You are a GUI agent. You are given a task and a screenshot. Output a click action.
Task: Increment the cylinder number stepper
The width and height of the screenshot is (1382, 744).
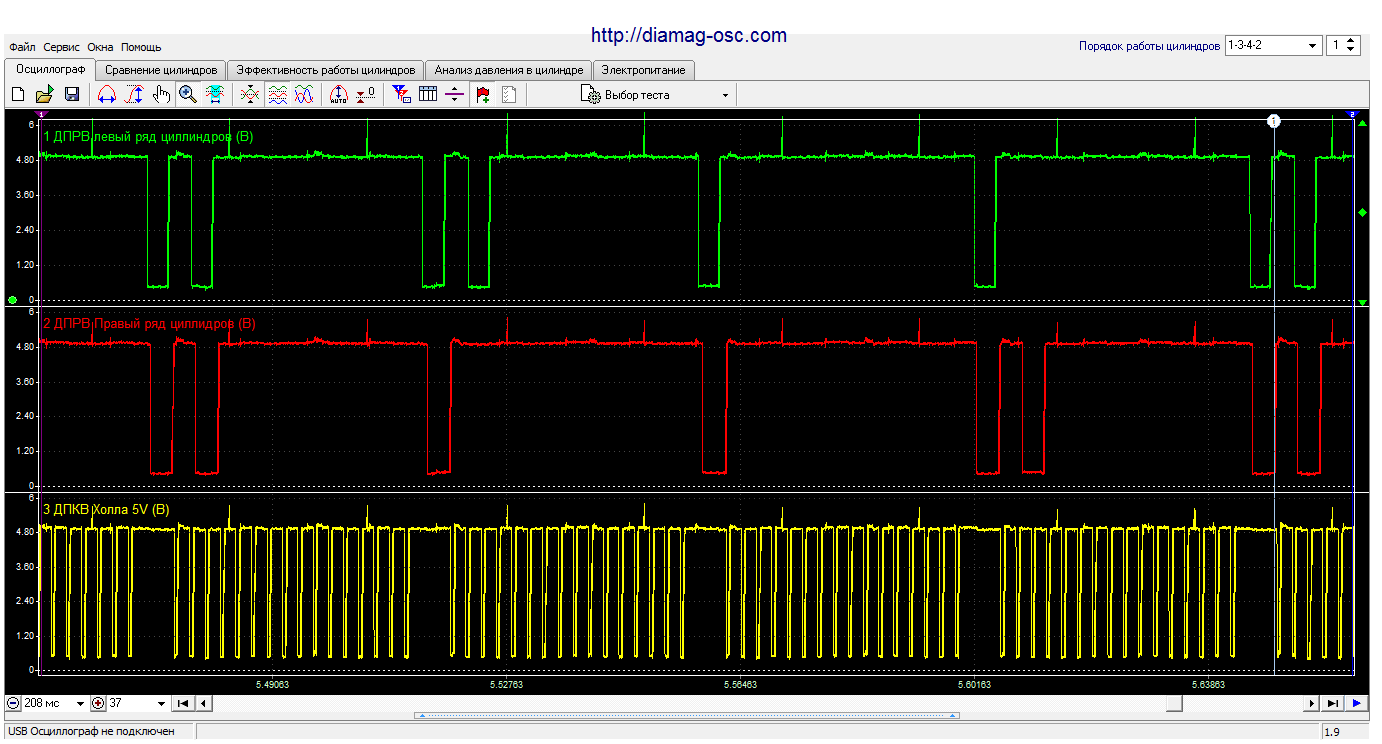pos(1351,42)
